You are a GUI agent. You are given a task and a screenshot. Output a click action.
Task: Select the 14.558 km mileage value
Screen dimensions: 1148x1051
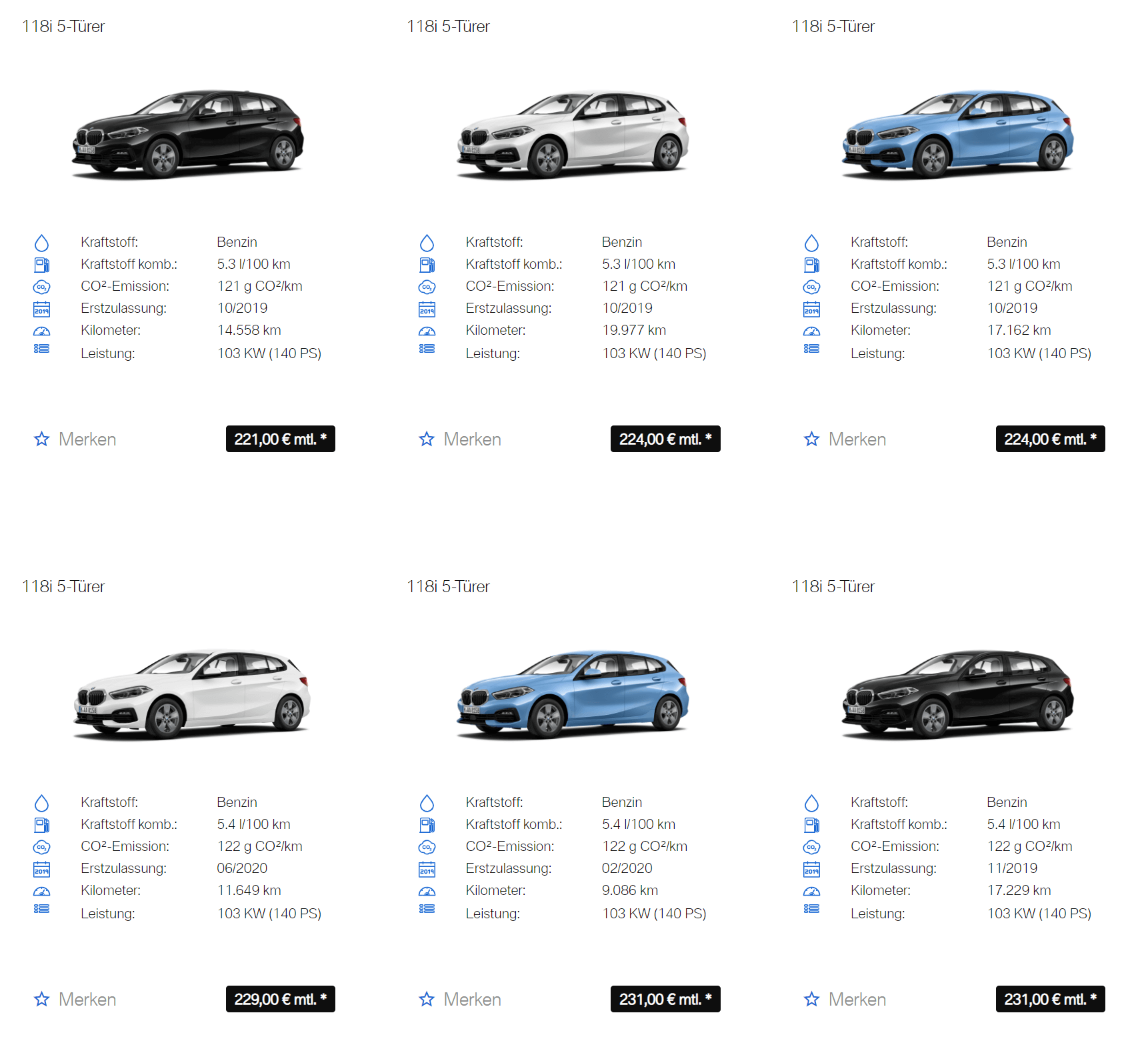[x=249, y=330]
